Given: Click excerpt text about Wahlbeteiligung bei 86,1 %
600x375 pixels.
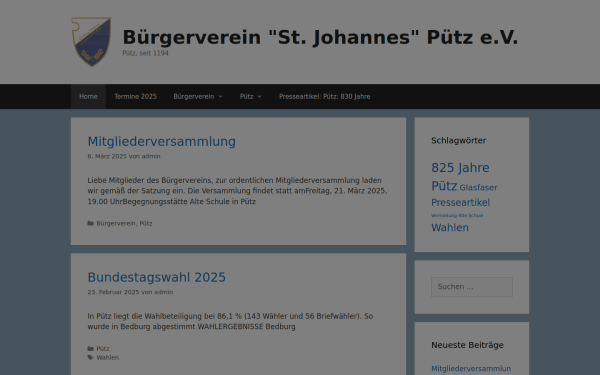Looking at the screenshot, I should (230, 321).
